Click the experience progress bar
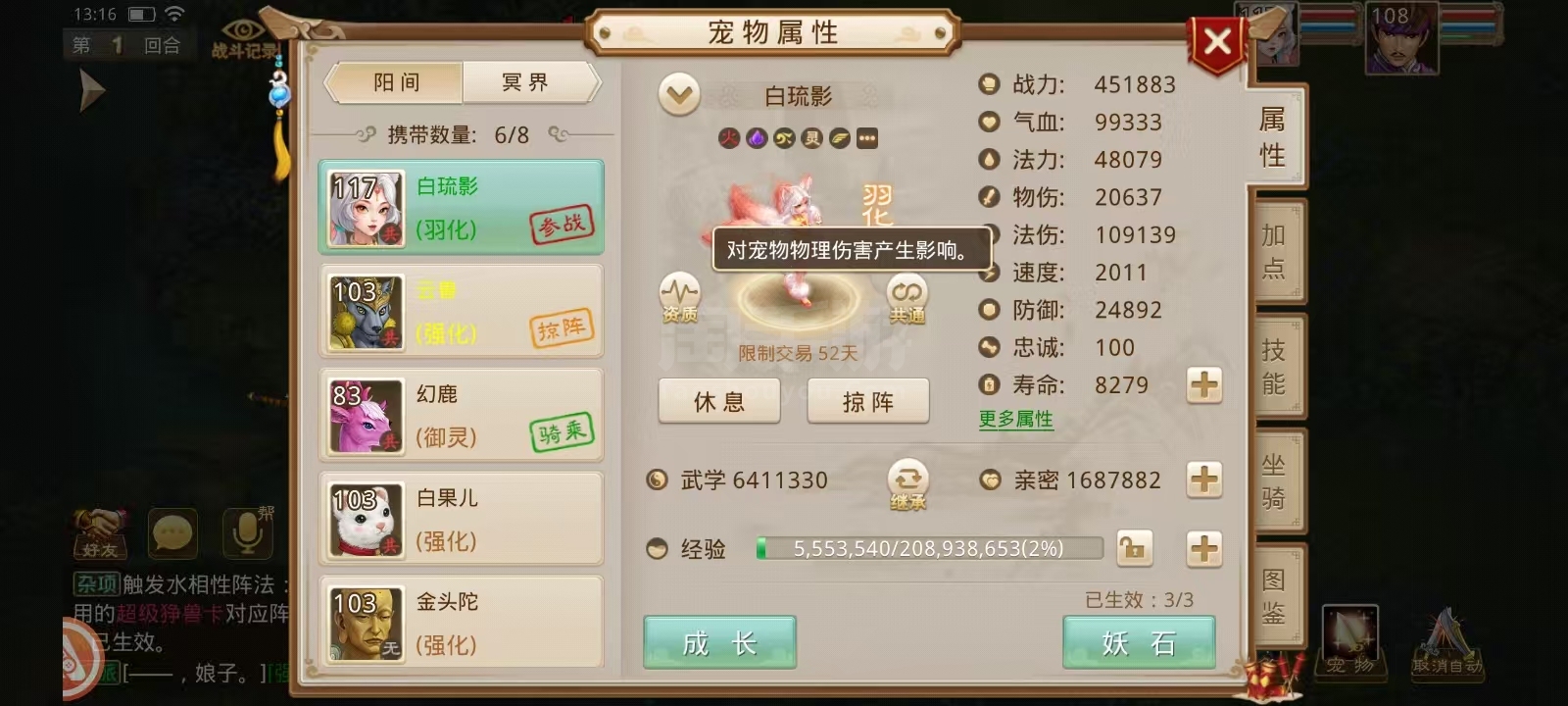The height and width of the screenshot is (706, 1568). click(929, 548)
